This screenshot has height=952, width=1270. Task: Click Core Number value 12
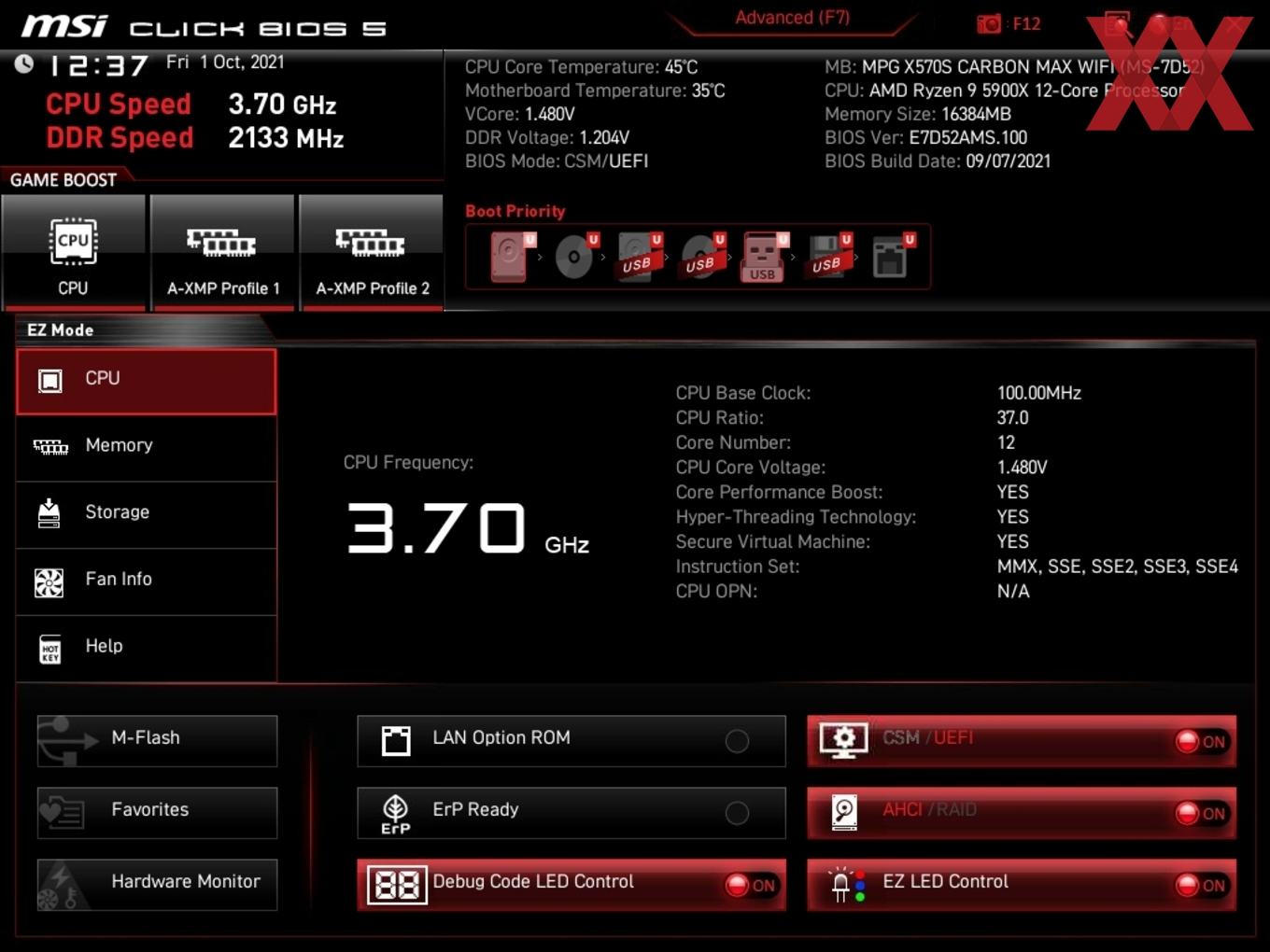[x=1006, y=442]
